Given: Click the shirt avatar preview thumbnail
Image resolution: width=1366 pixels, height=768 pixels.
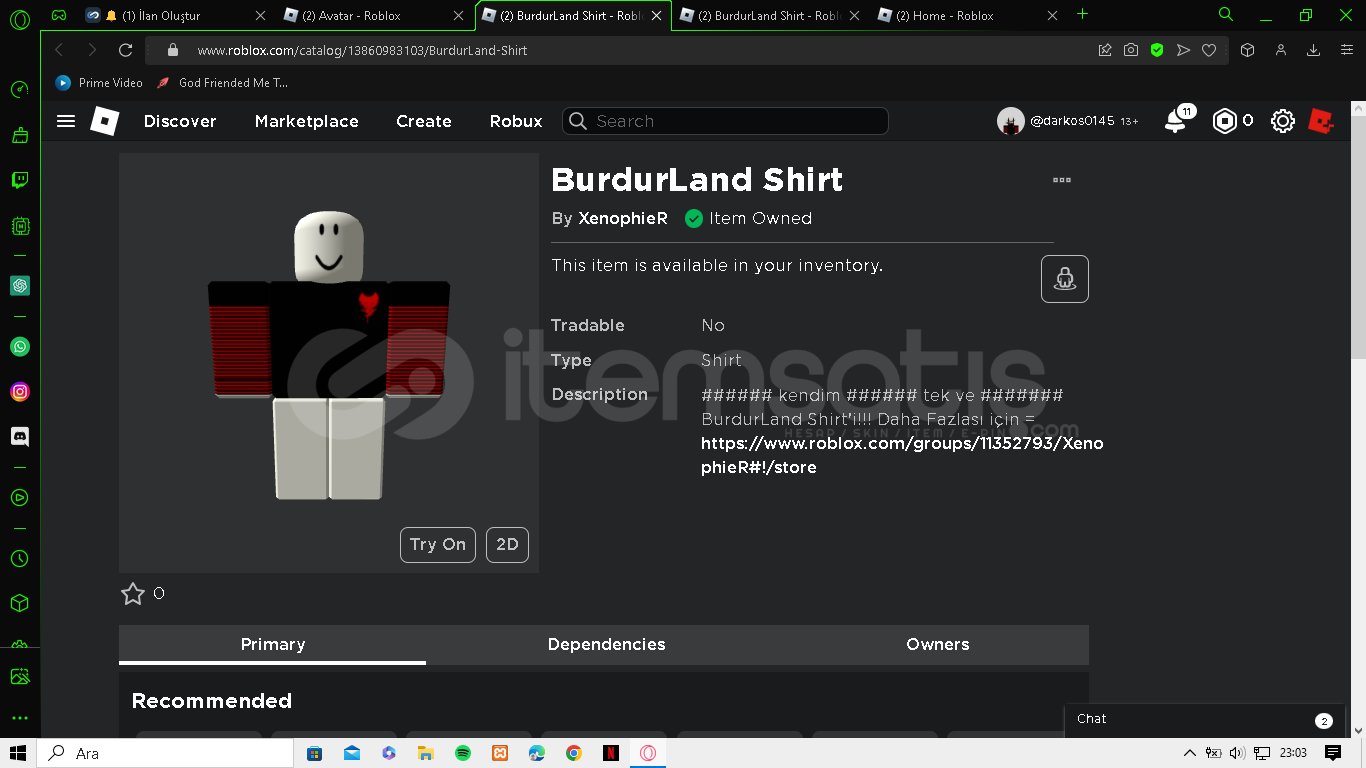Looking at the screenshot, I should (x=329, y=363).
